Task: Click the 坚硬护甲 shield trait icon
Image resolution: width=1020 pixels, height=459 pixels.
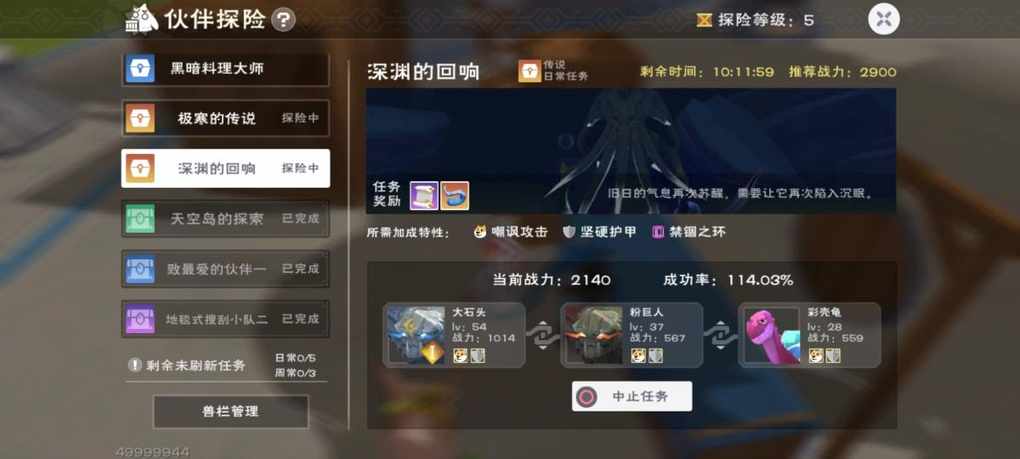Action: [569, 232]
